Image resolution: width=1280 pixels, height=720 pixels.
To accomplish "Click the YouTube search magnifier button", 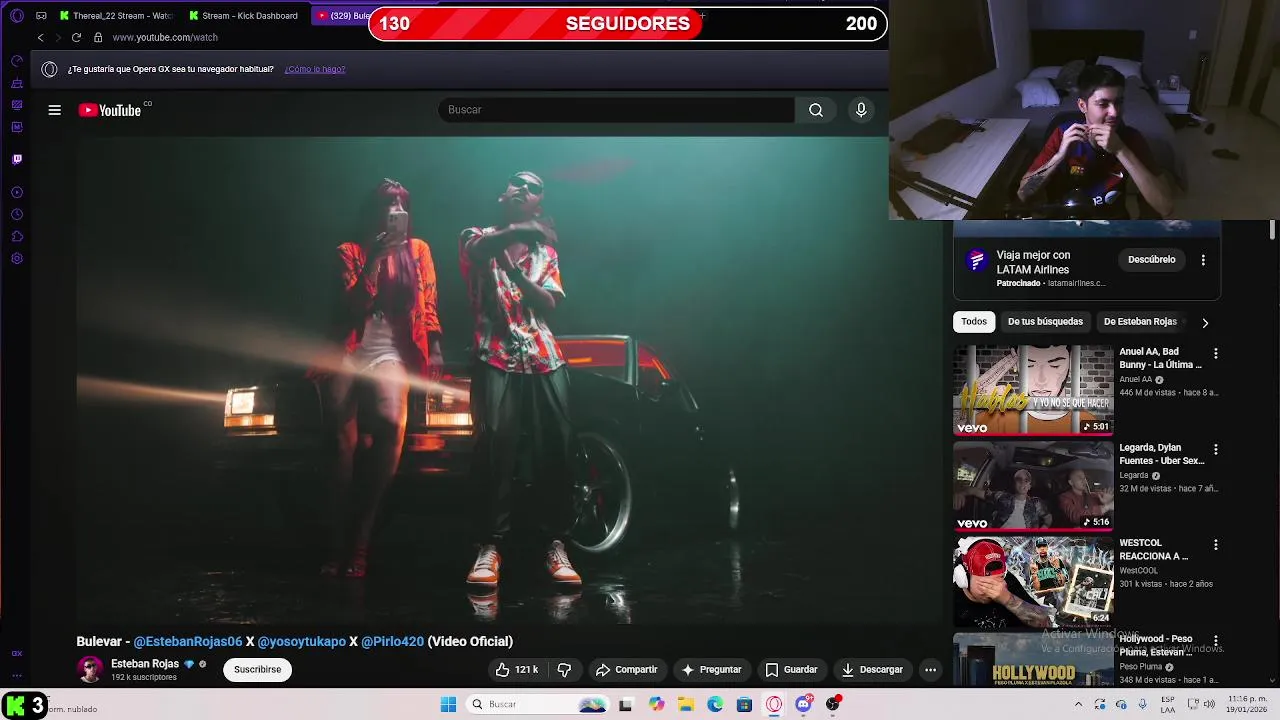I will (x=816, y=110).
